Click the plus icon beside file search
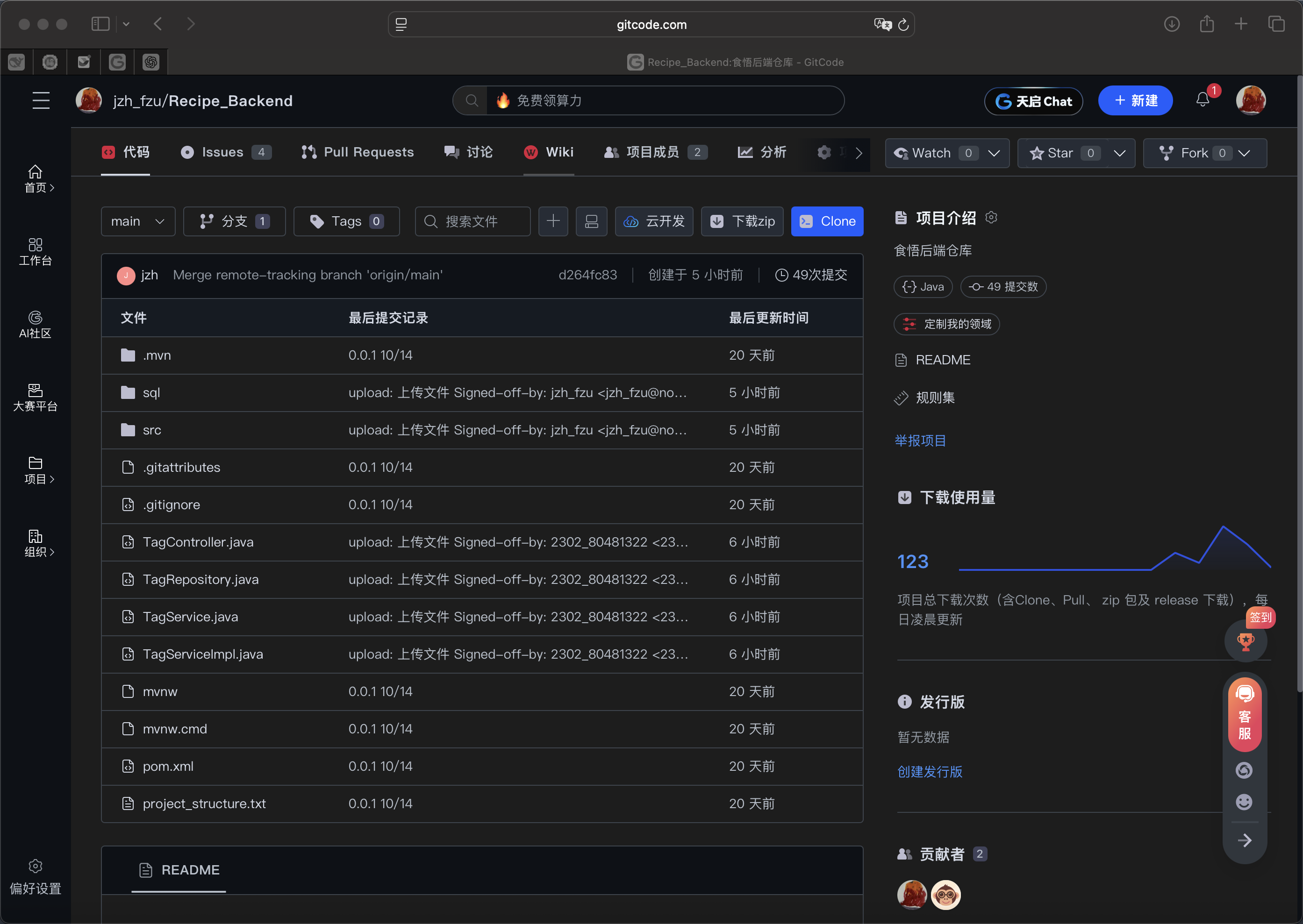This screenshot has width=1303, height=924. click(x=553, y=221)
